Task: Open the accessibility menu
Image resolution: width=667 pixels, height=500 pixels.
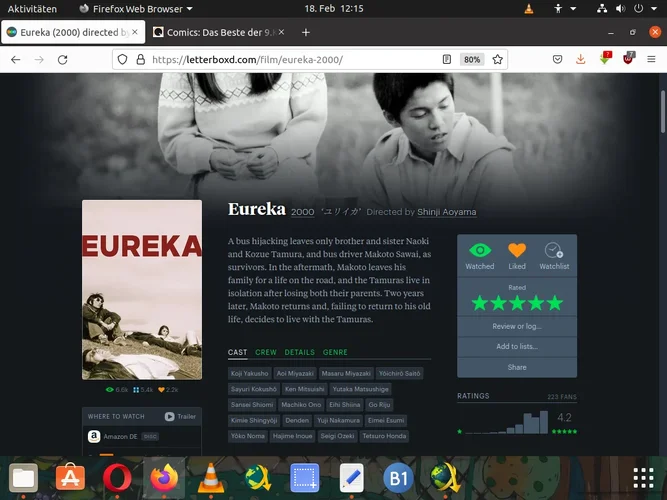Action: [x=564, y=9]
